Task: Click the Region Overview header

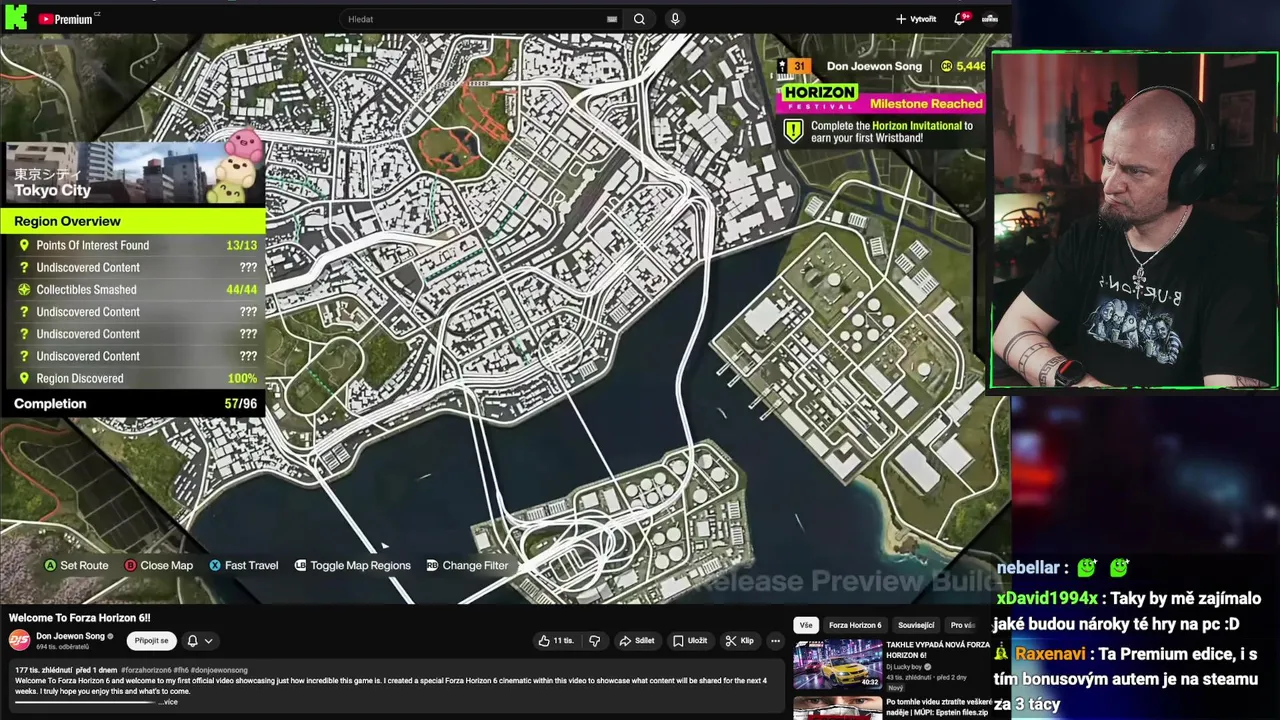Action: click(x=133, y=221)
